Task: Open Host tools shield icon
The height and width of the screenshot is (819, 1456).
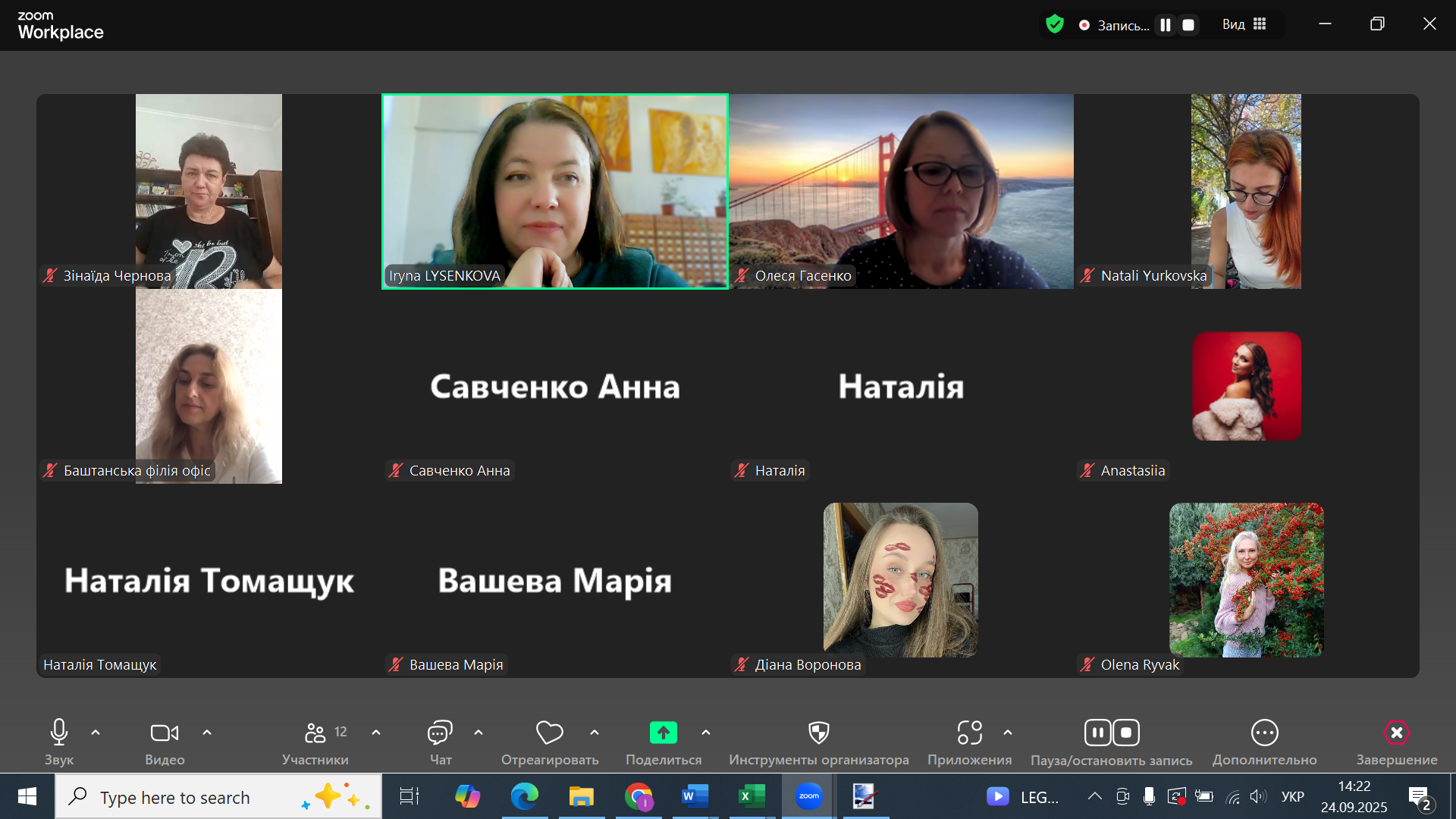Action: [818, 733]
